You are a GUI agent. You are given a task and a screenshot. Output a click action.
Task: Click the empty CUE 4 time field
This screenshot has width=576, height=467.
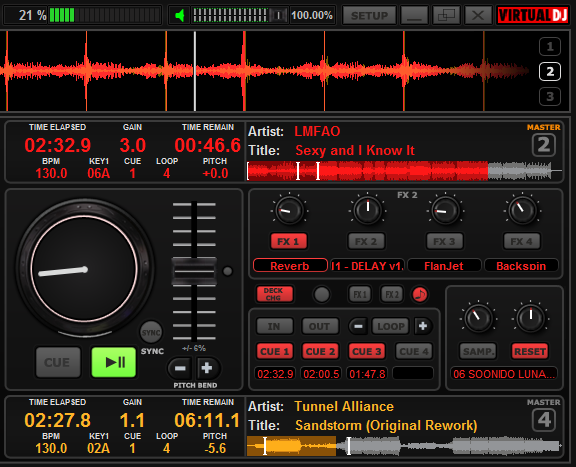click(413, 374)
